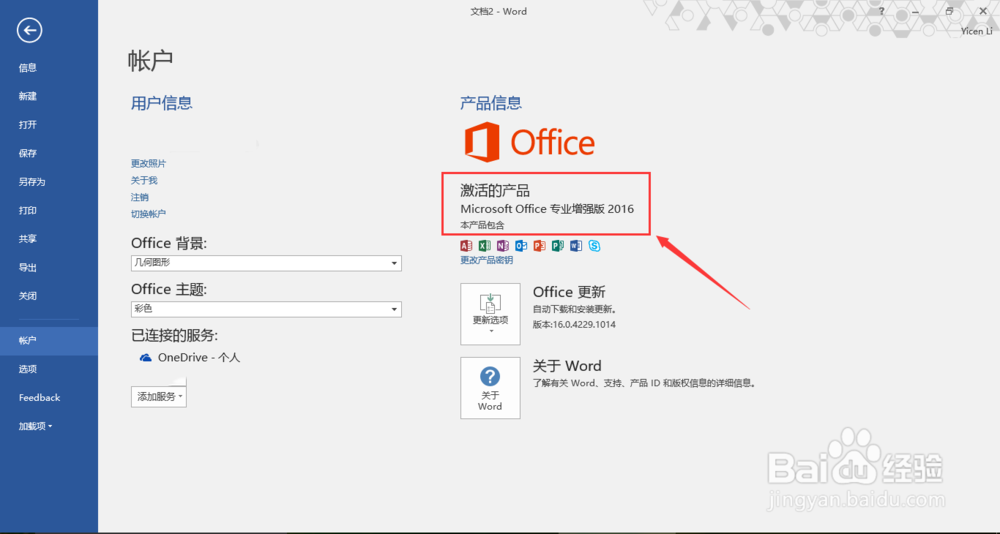Click the Outlook app icon
The image size is (1000, 534).
[521, 246]
